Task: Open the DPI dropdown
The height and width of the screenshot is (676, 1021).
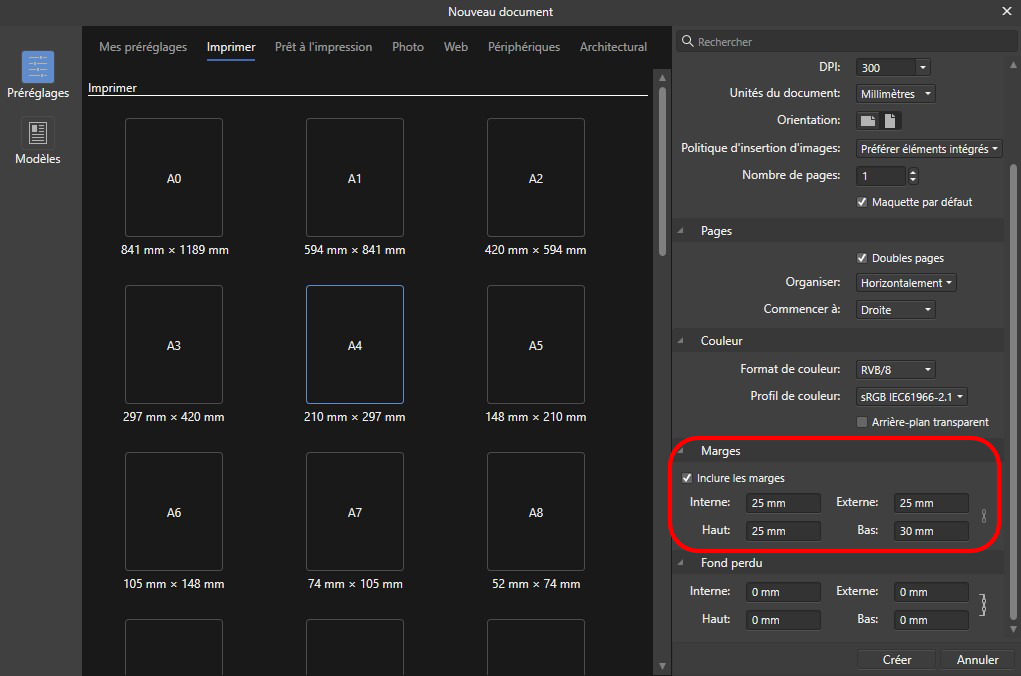Action: pos(922,67)
